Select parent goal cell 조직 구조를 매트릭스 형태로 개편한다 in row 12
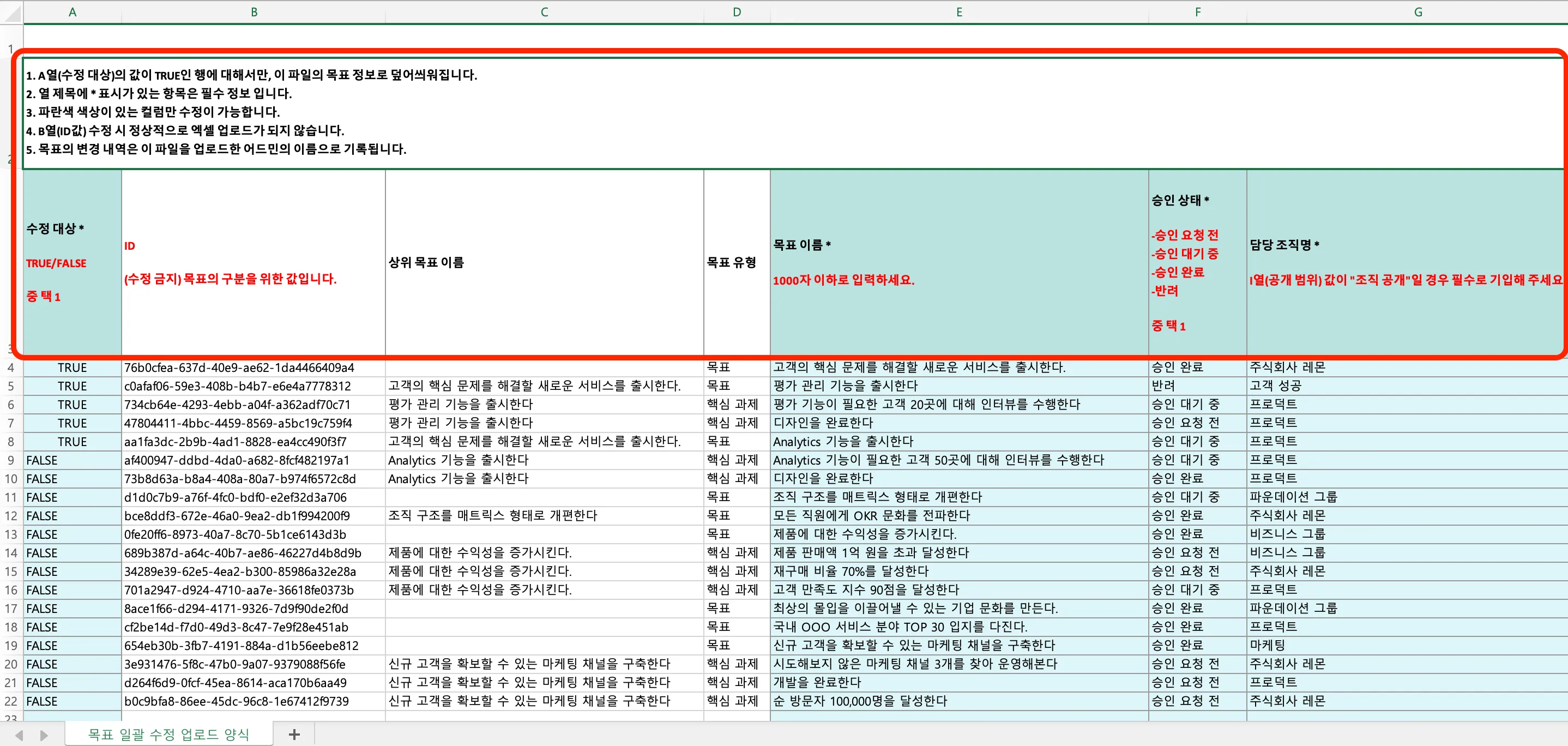This screenshot has height=746, width=1568. pyautogui.click(x=544, y=516)
